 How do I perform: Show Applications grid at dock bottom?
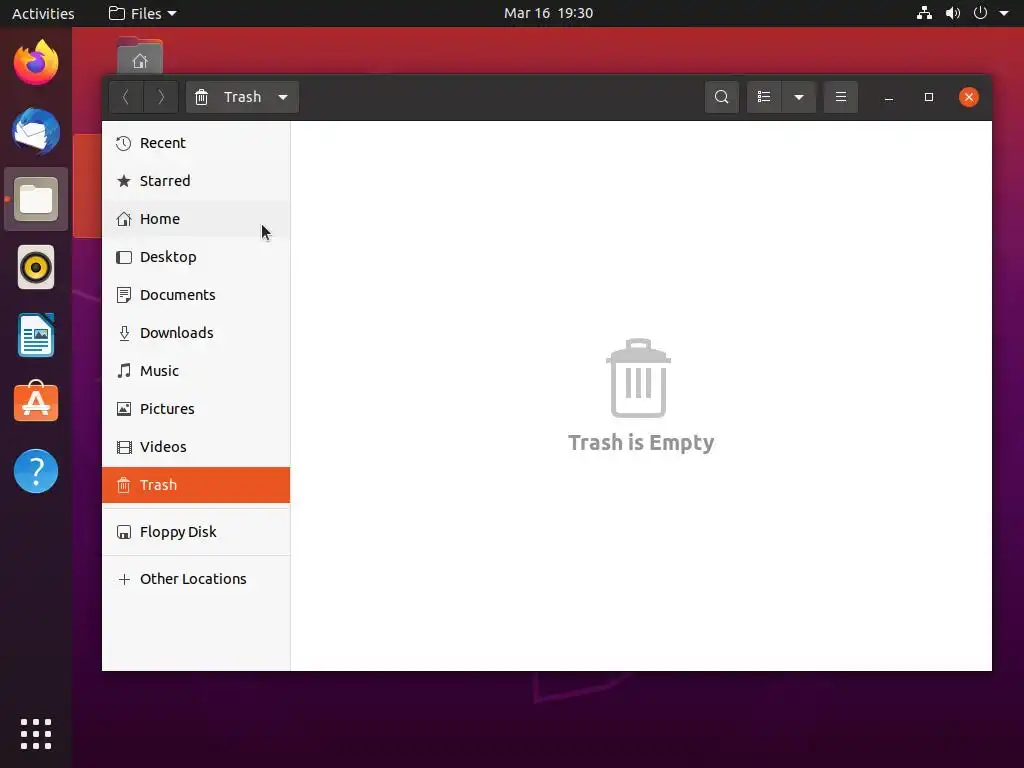pyautogui.click(x=36, y=734)
